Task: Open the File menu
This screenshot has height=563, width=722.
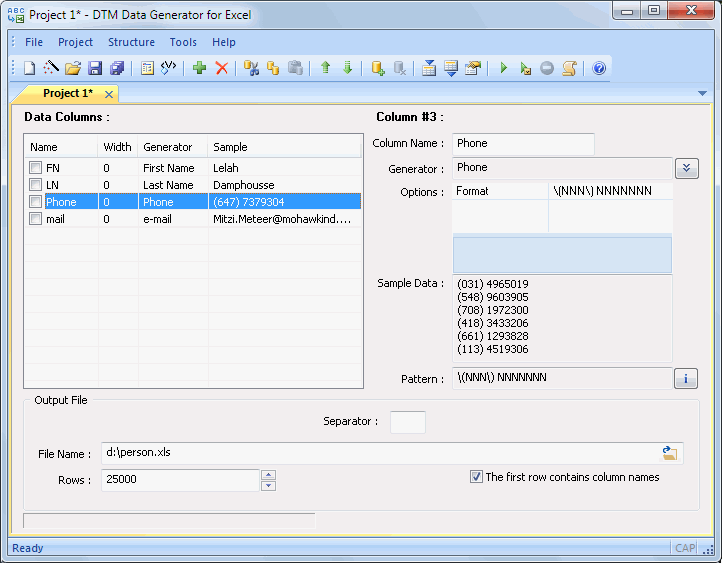Action: point(34,42)
